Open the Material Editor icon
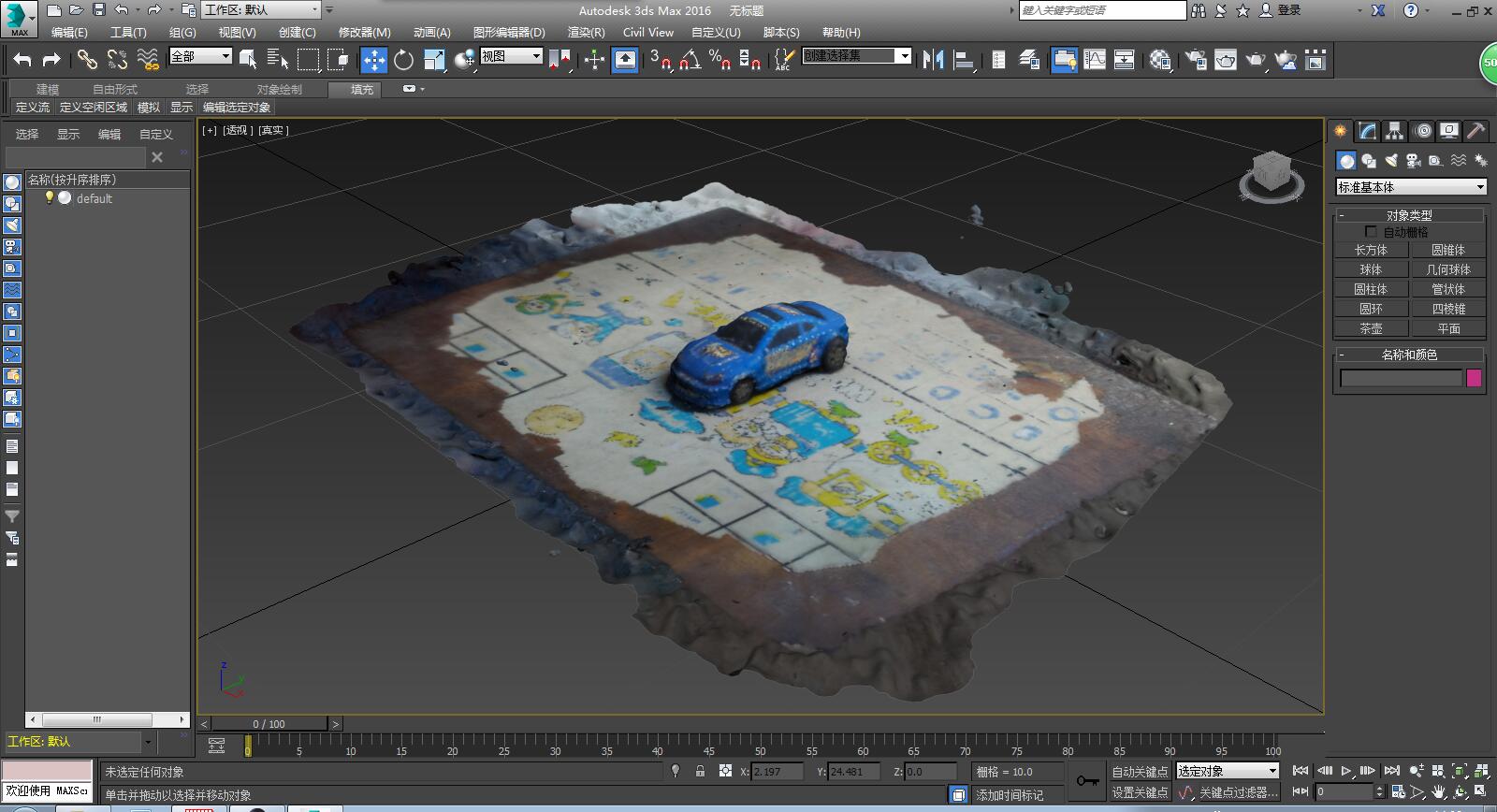 tap(1160, 60)
